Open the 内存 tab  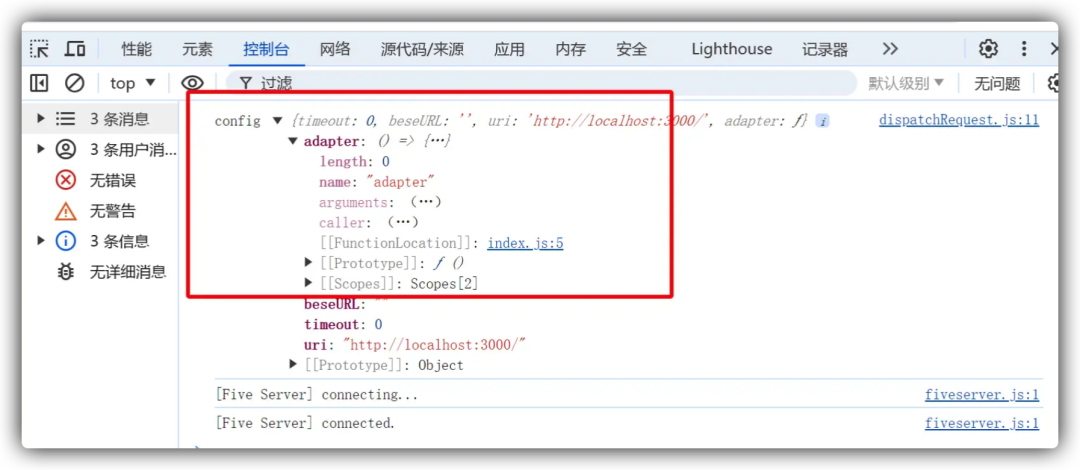(x=570, y=49)
